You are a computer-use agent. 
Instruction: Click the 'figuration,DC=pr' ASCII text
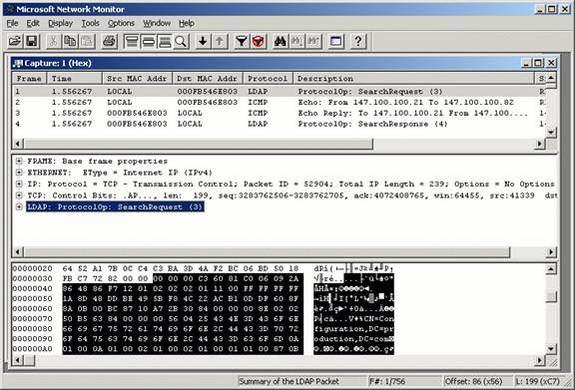click(354, 329)
